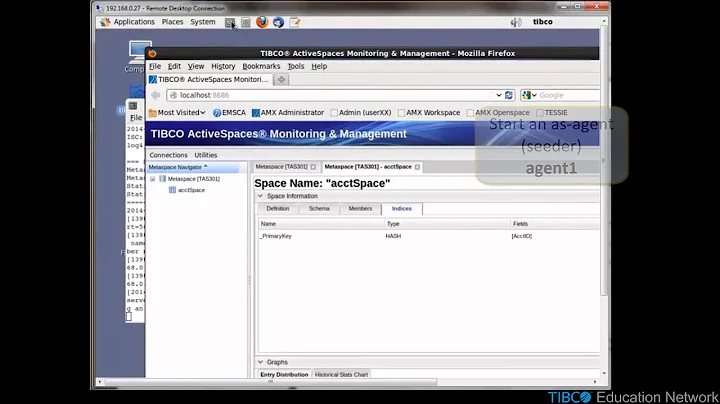The width and height of the screenshot is (720, 404).
Task: Close the Metaspace [TAS301] tab with its close box
Action: (313, 167)
